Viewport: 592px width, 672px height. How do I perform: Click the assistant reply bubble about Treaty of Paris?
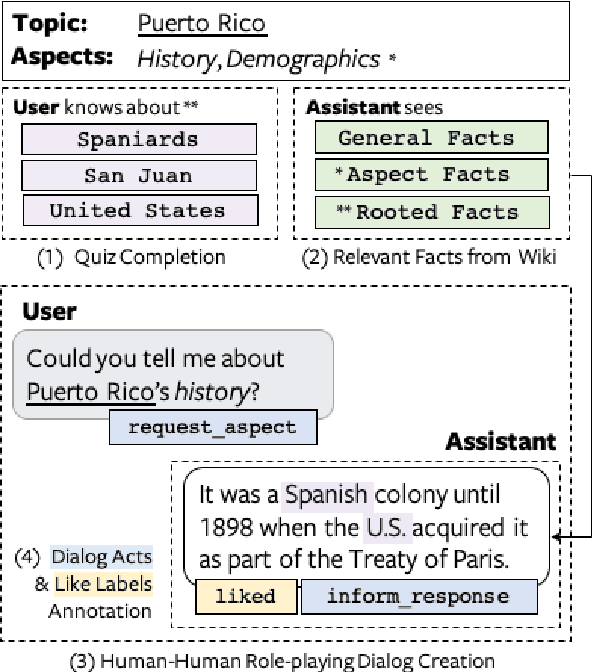(x=367, y=527)
